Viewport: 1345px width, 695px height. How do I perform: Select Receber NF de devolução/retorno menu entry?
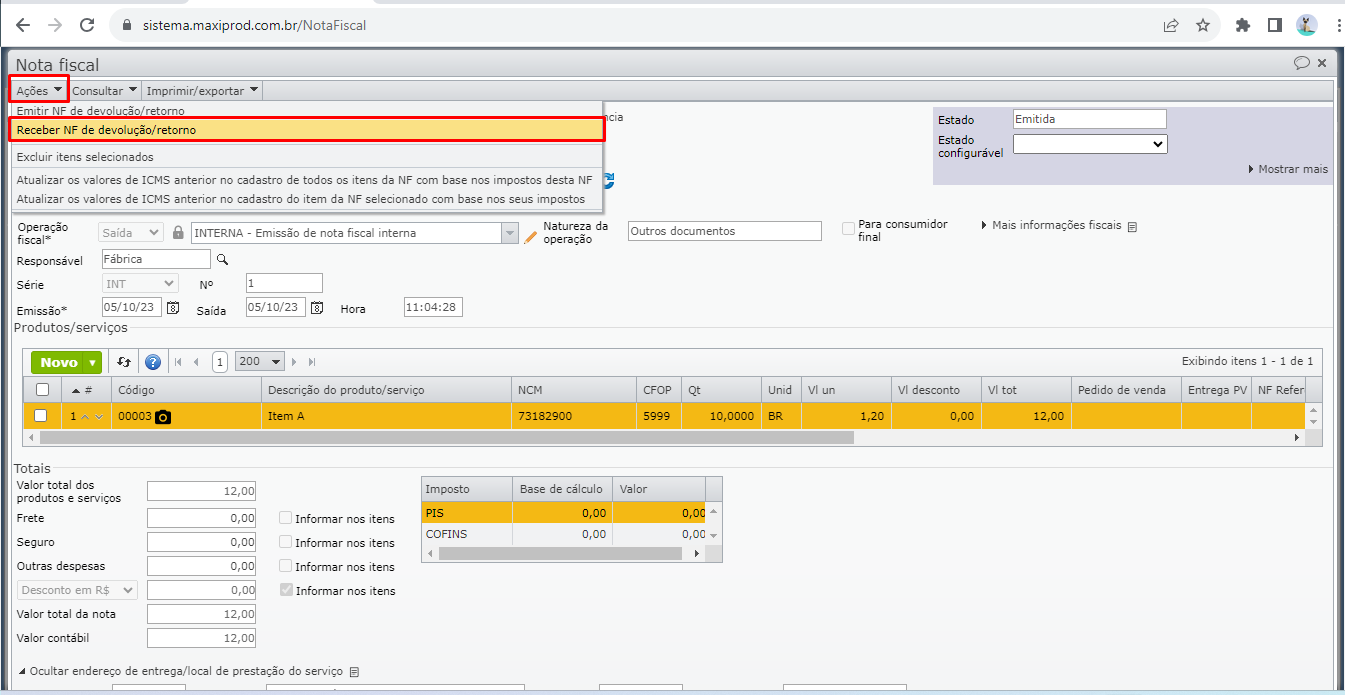coord(305,130)
